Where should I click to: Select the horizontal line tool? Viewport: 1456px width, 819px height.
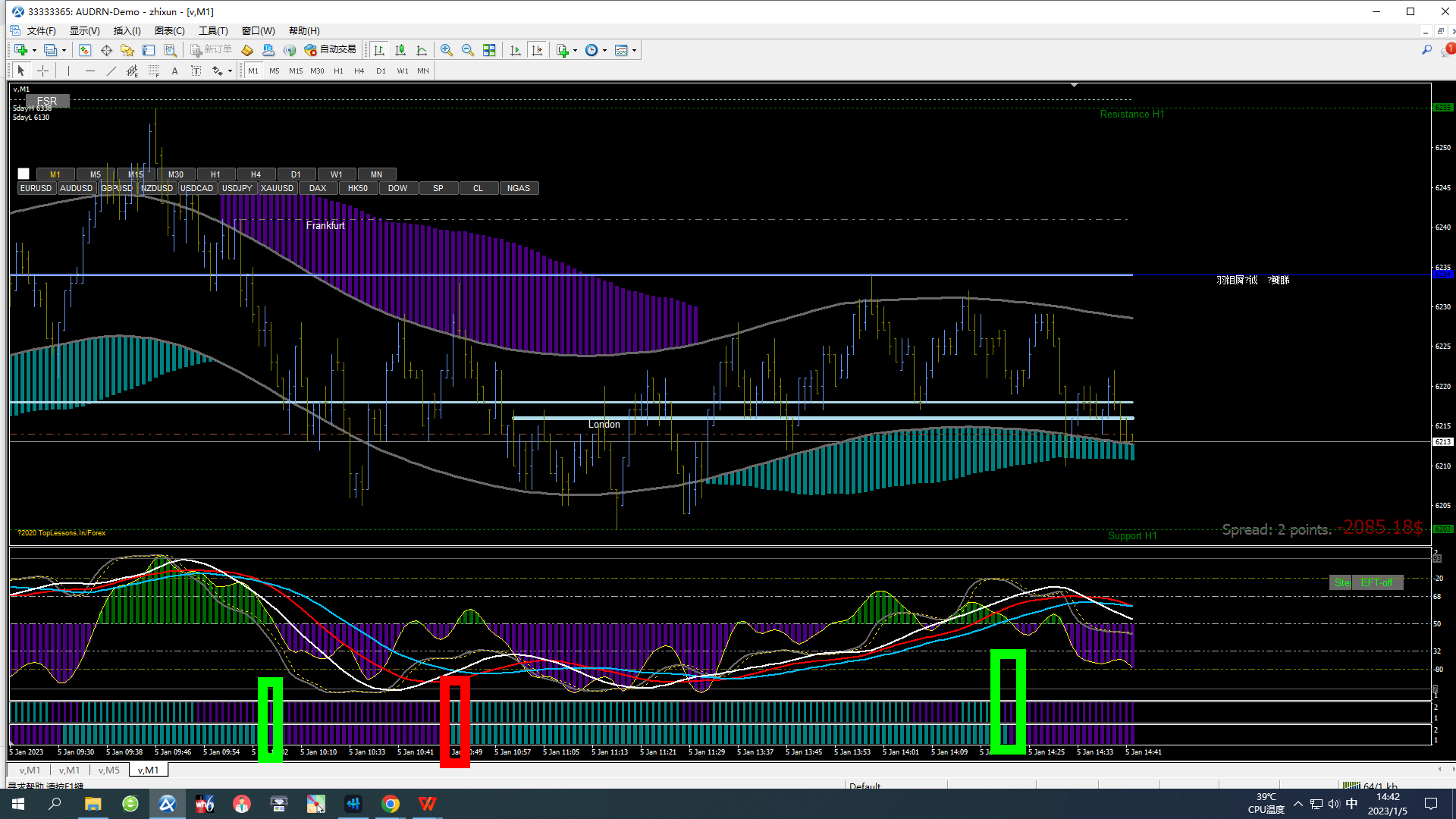click(90, 71)
